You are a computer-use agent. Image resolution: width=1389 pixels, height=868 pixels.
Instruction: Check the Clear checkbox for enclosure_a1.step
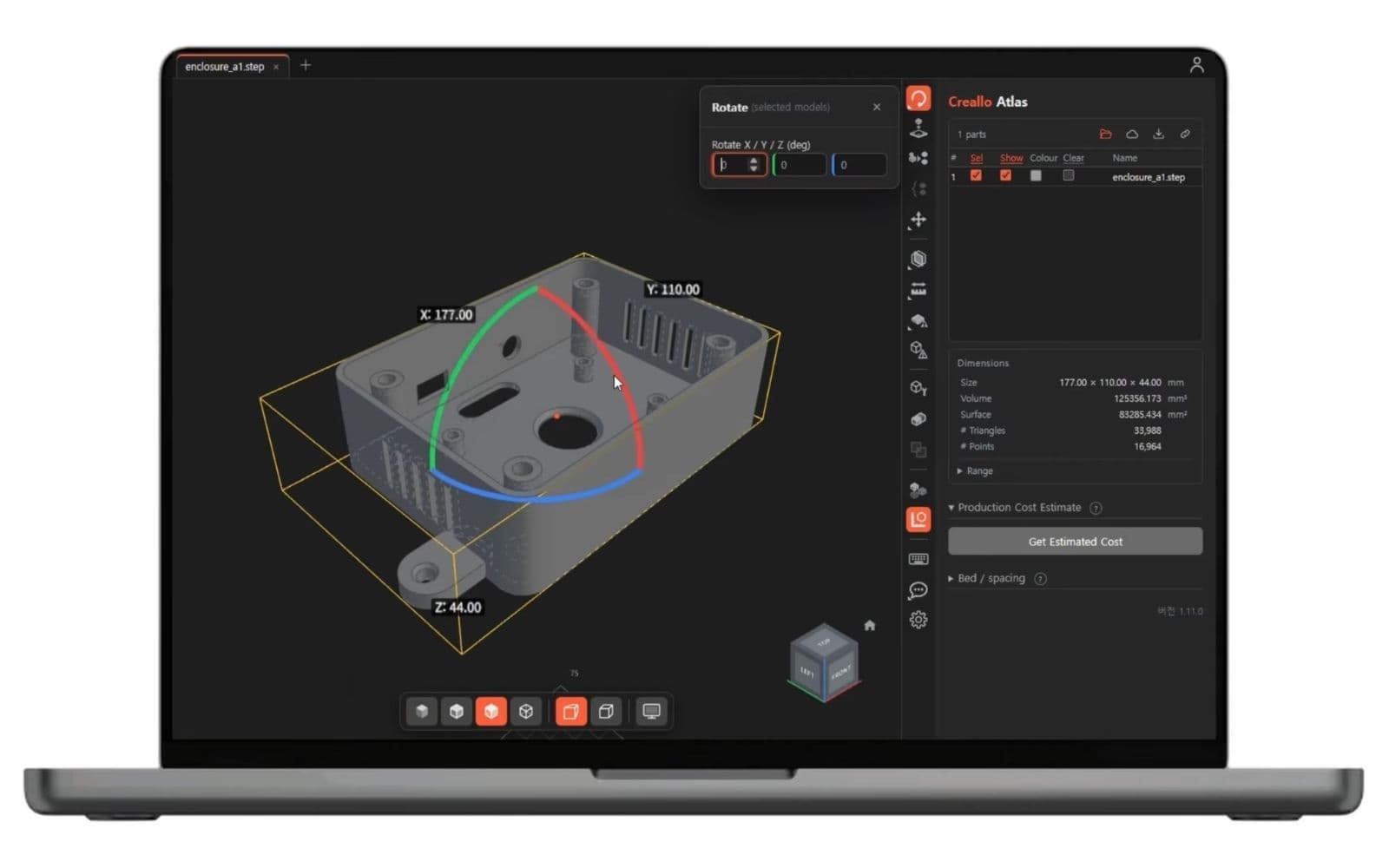1069,176
